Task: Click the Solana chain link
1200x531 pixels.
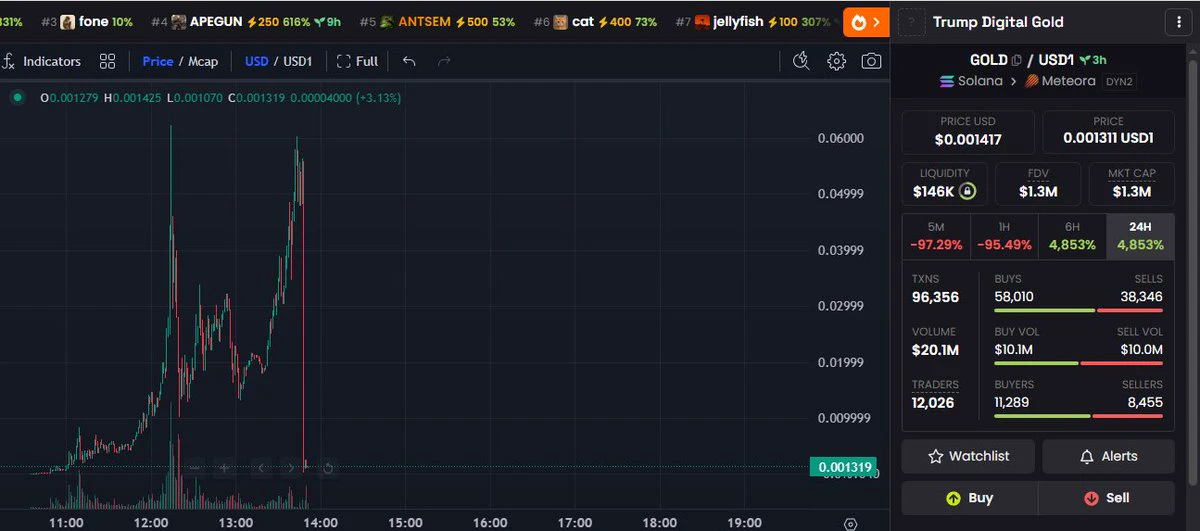Action: [x=971, y=81]
